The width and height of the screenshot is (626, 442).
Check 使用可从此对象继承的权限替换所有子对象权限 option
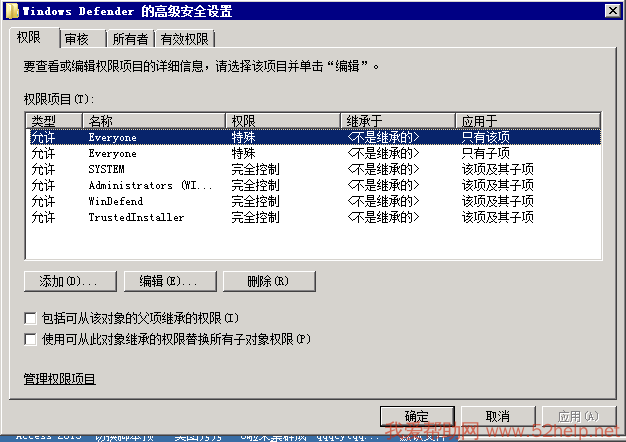tap(31, 339)
